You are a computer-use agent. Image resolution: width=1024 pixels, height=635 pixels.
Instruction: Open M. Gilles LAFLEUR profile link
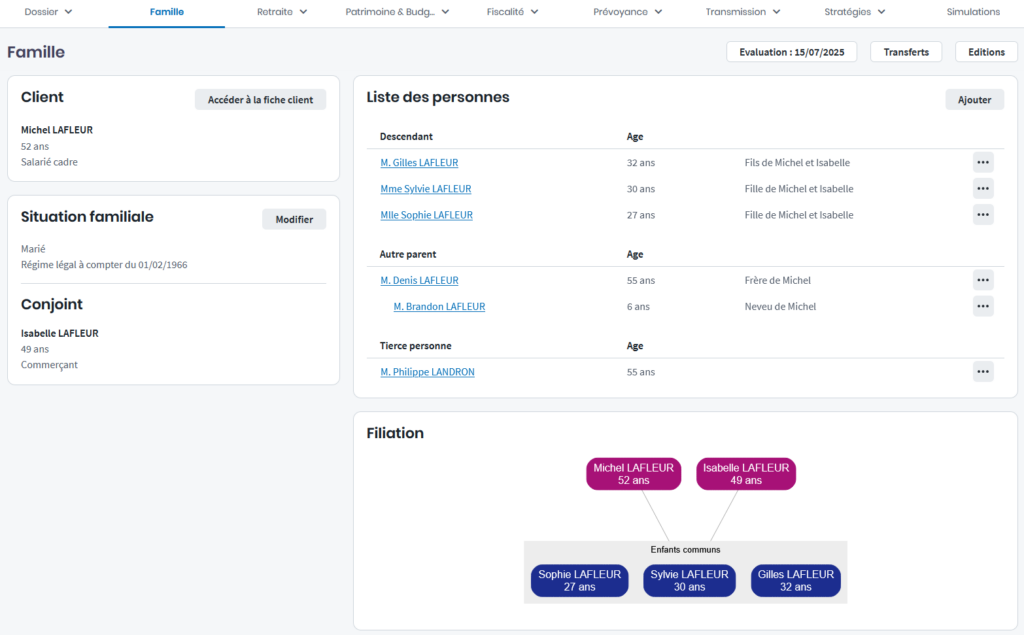[419, 163]
